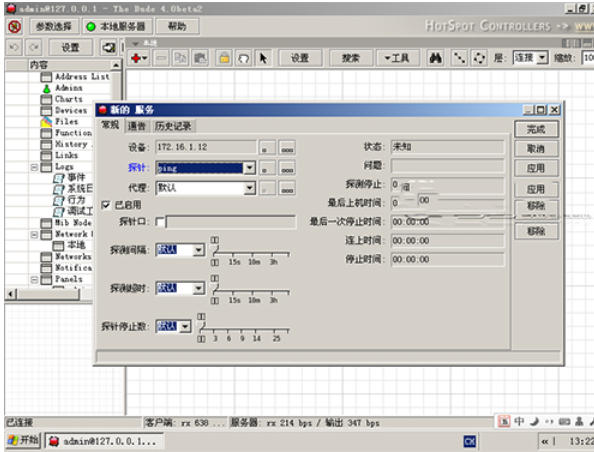This screenshot has width=594, height=452.
Task: Collapse the Logs tree node
Action: [x=34, y=167]
